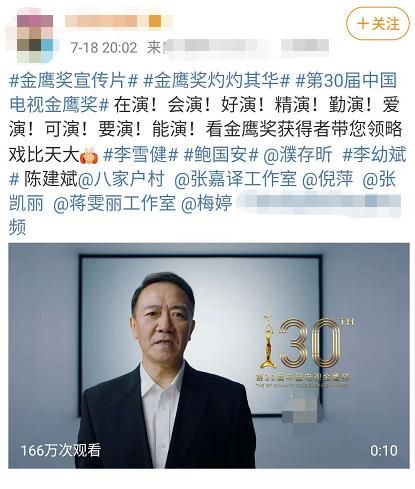
Task: Tap the 7-18 20:02 post timestamp
Action: point(104,48)
